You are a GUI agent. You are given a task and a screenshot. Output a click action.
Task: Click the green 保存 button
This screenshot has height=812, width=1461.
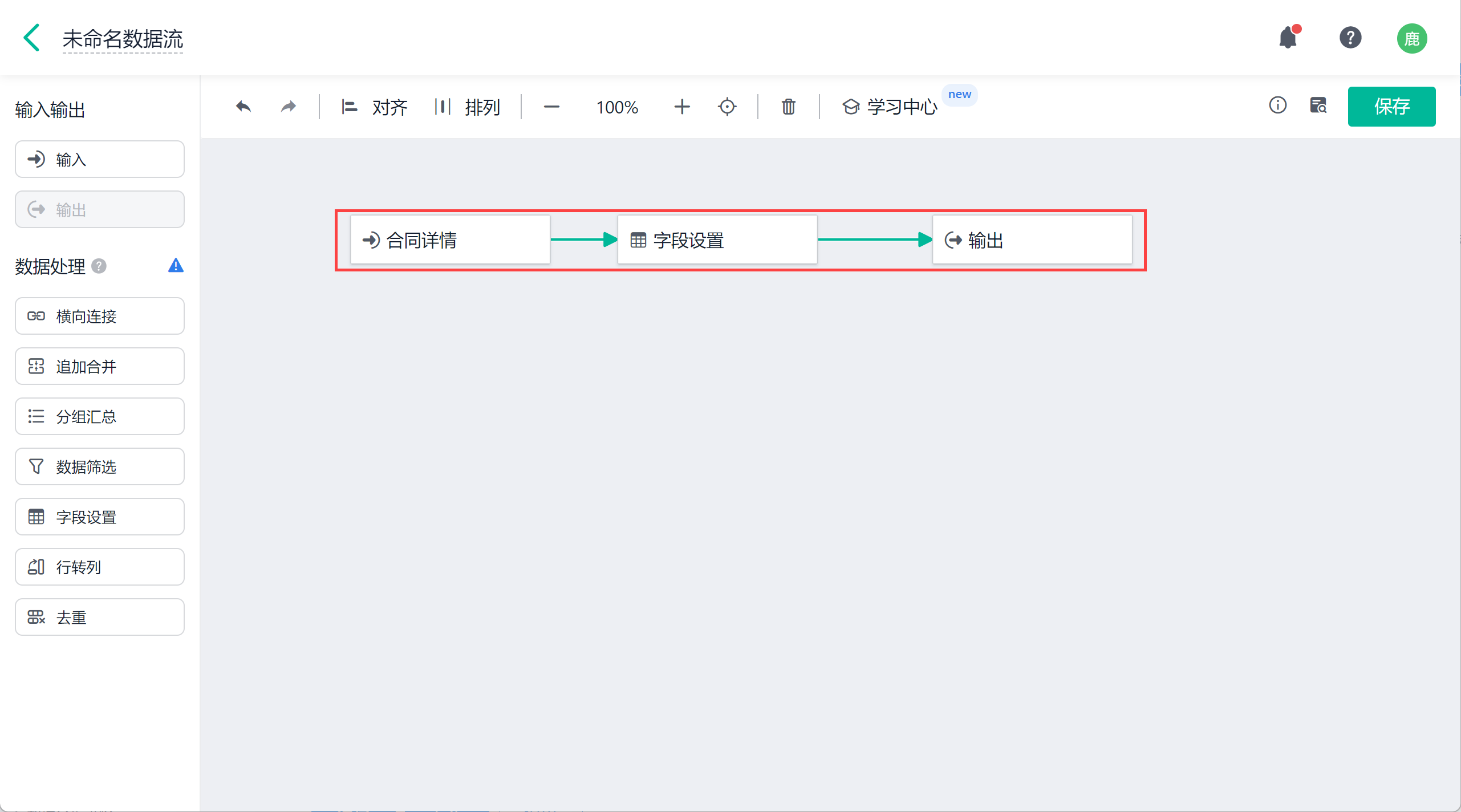tap(1391, 107)
